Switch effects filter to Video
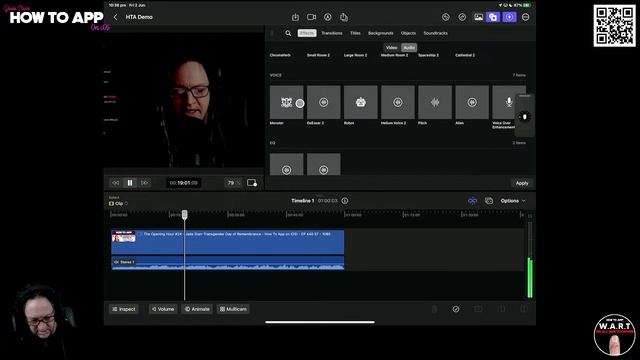This screenshot has width=640, height=360. click(x=391, y=48)
